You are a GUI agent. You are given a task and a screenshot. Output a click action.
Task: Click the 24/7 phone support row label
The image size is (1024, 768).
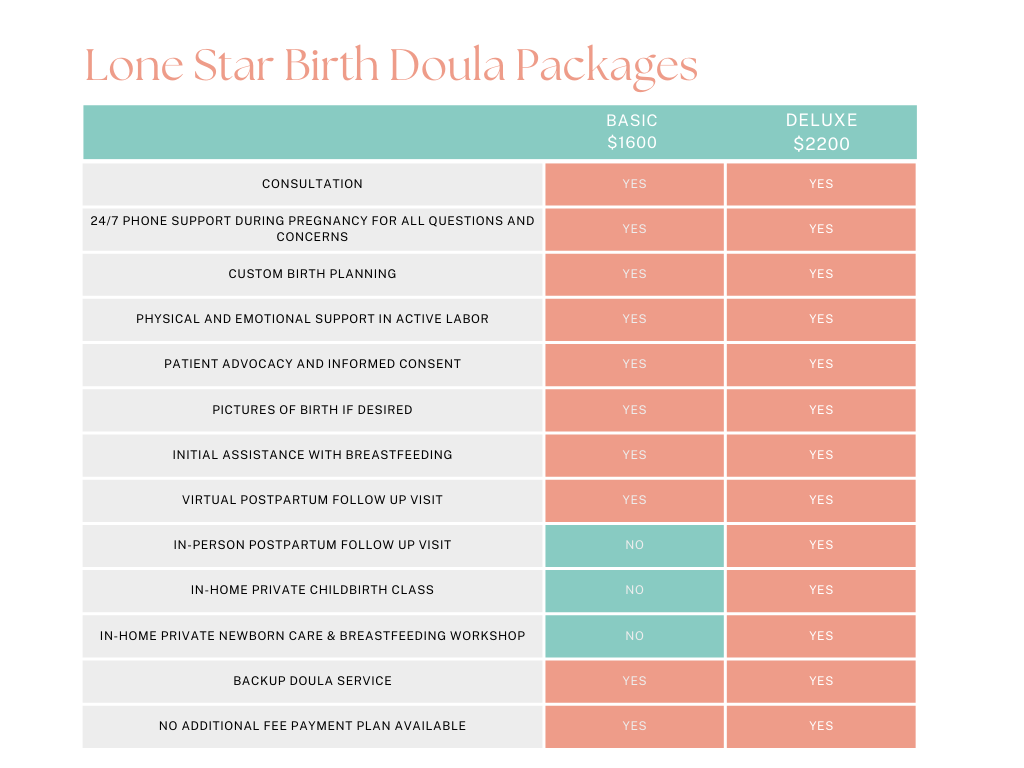tap(312, 229)
